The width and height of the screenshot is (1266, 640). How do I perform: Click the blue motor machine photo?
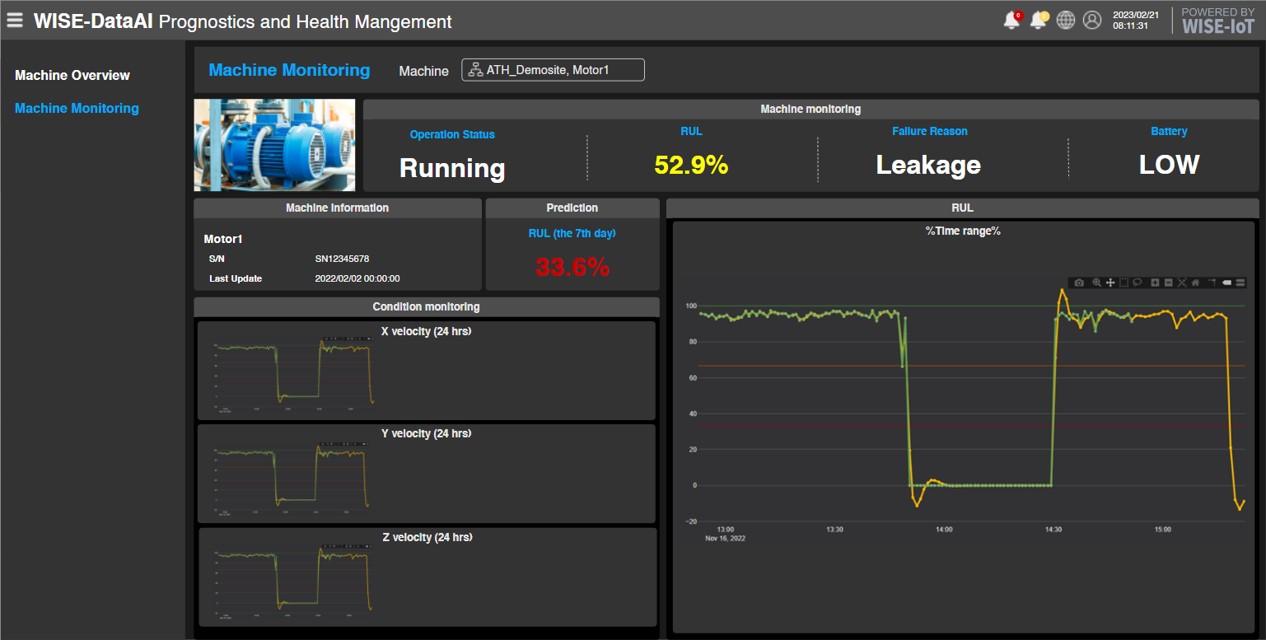[274, 145]
